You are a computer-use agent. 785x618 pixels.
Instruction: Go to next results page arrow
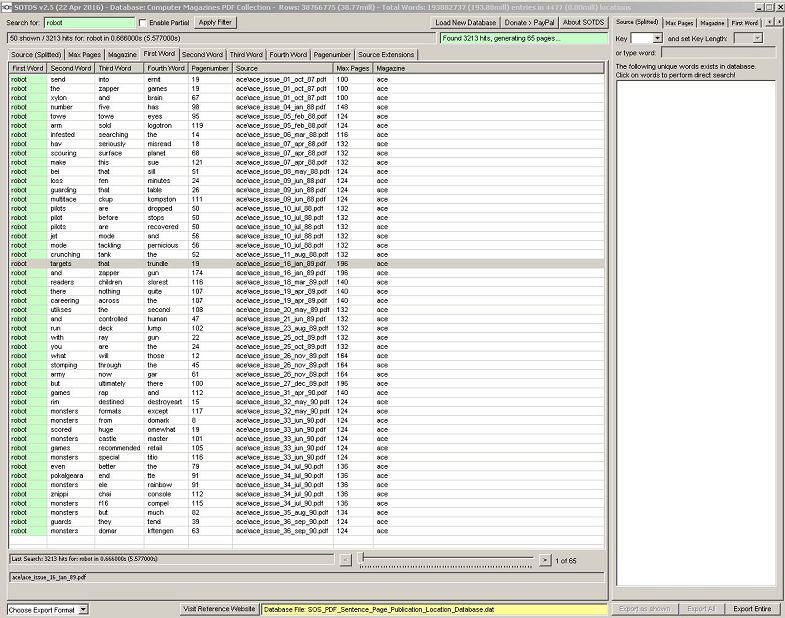[x=544, y=560]
